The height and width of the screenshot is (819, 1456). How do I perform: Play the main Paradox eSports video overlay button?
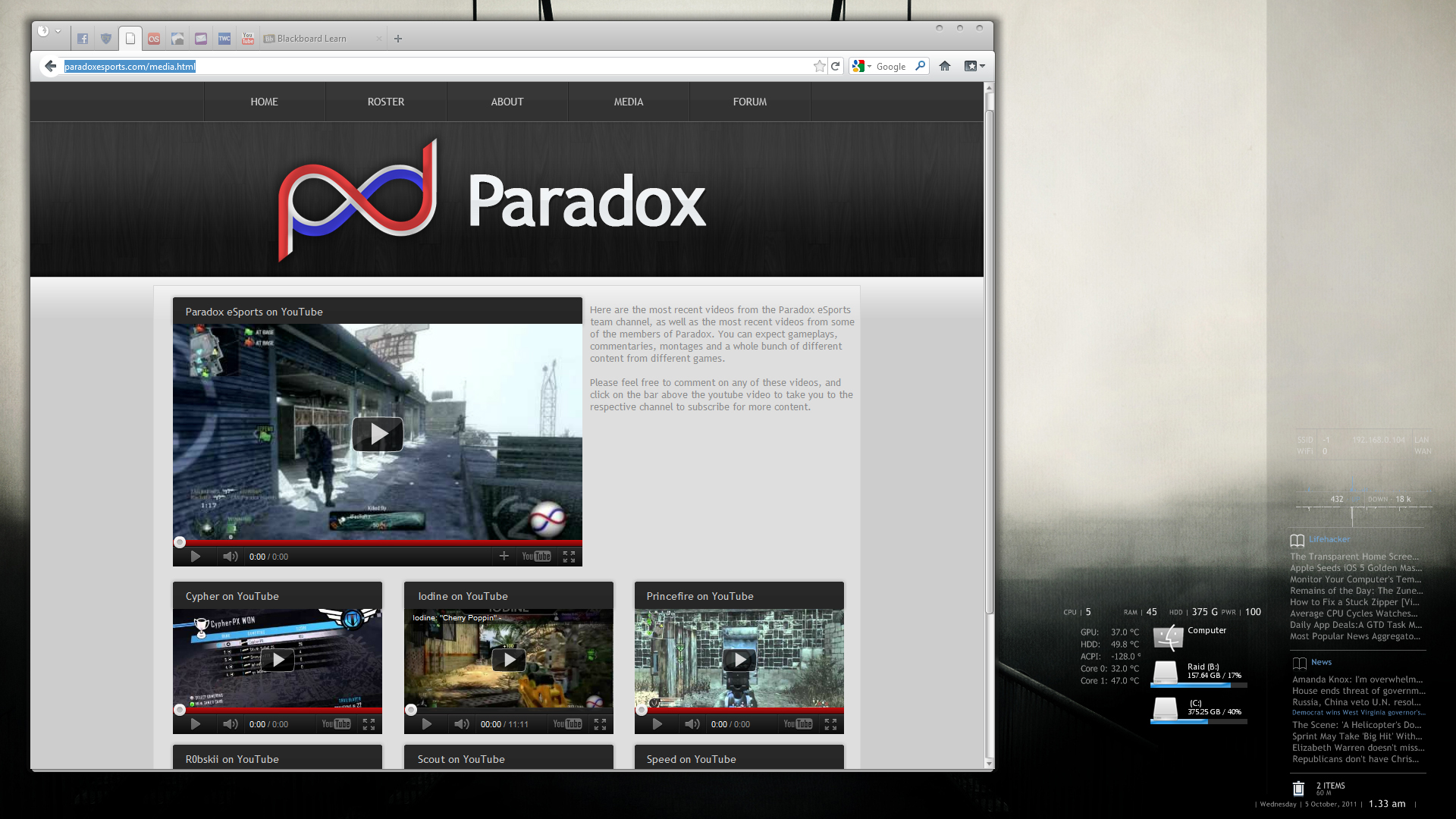pyautogui.click(x=378, y=434)
